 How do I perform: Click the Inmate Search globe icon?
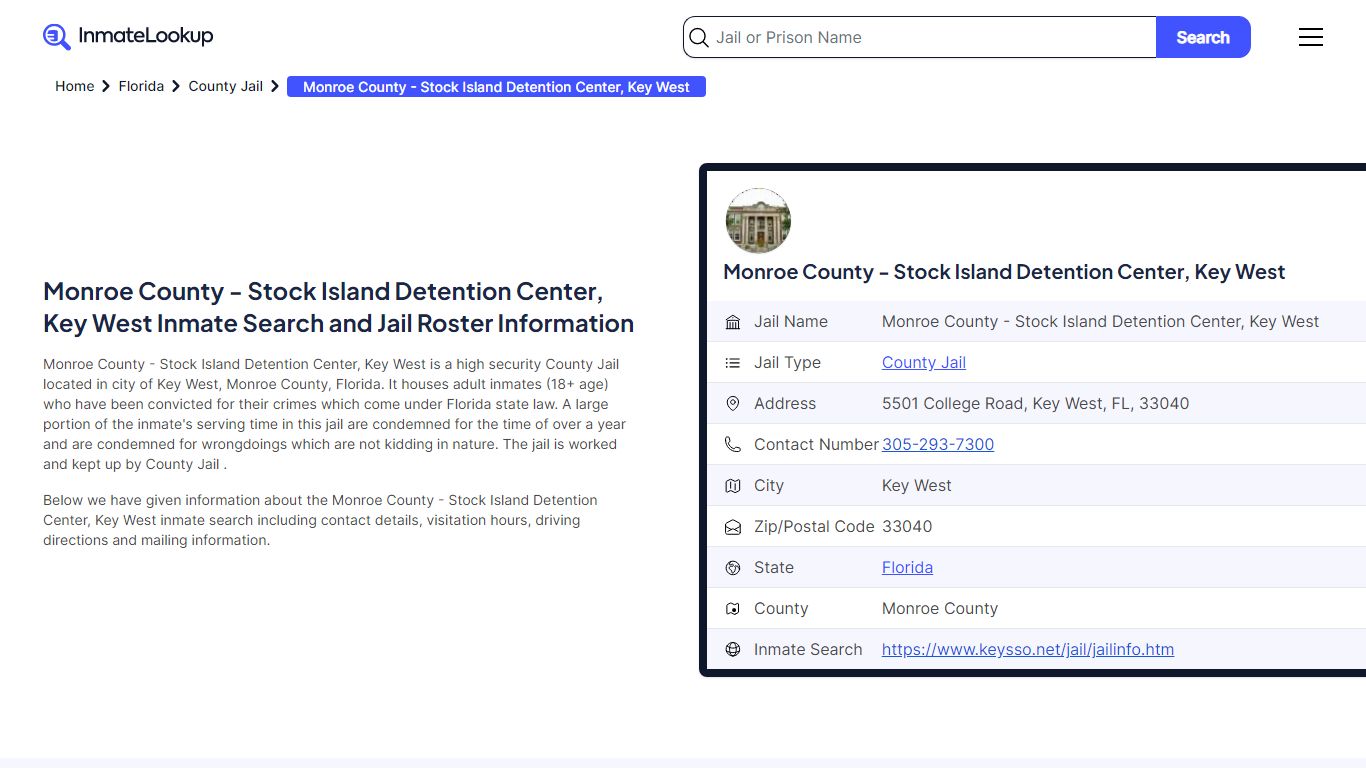pyautogui.click(x=733, y=650)
